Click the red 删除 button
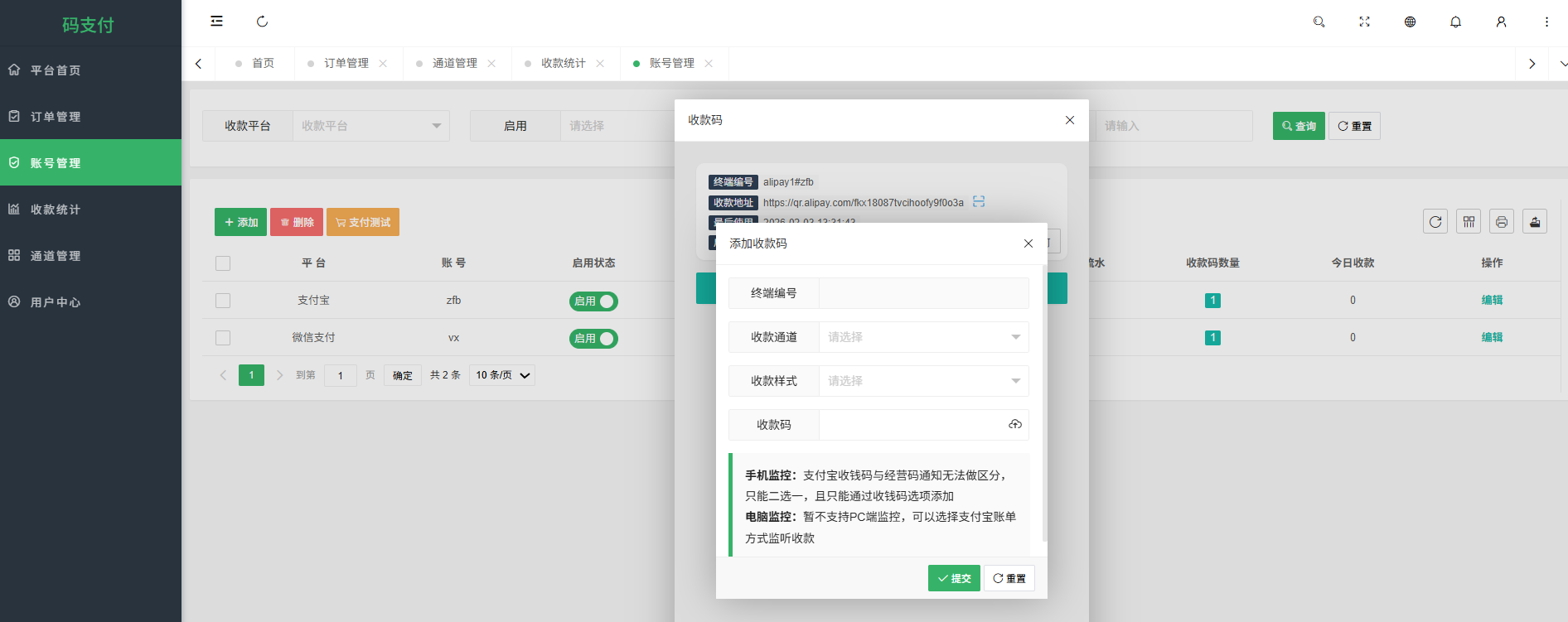The width and height of the screenshot is (1568, 622). (297, 222)
